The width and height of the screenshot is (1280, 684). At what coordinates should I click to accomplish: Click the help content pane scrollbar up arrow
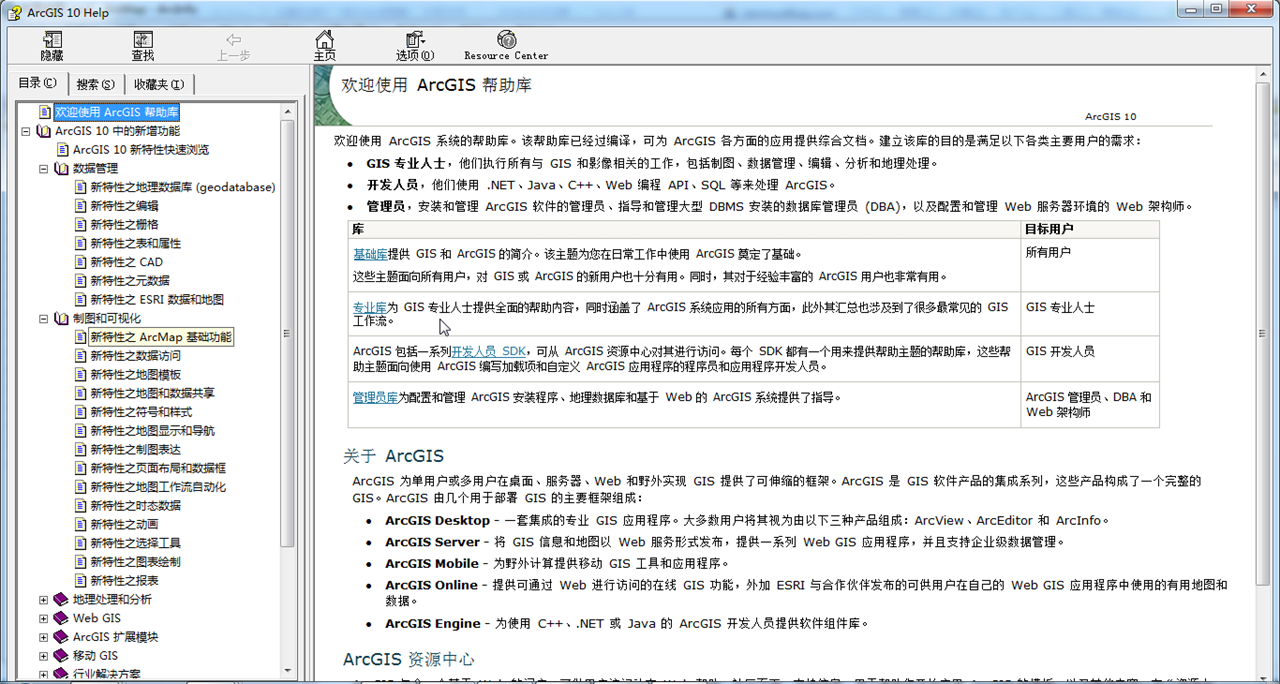coord(1264,76)
